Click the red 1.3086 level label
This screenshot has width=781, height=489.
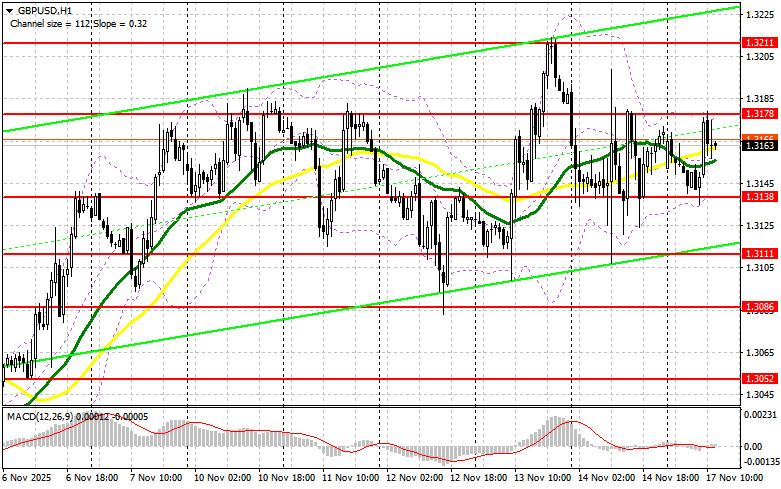757,307
